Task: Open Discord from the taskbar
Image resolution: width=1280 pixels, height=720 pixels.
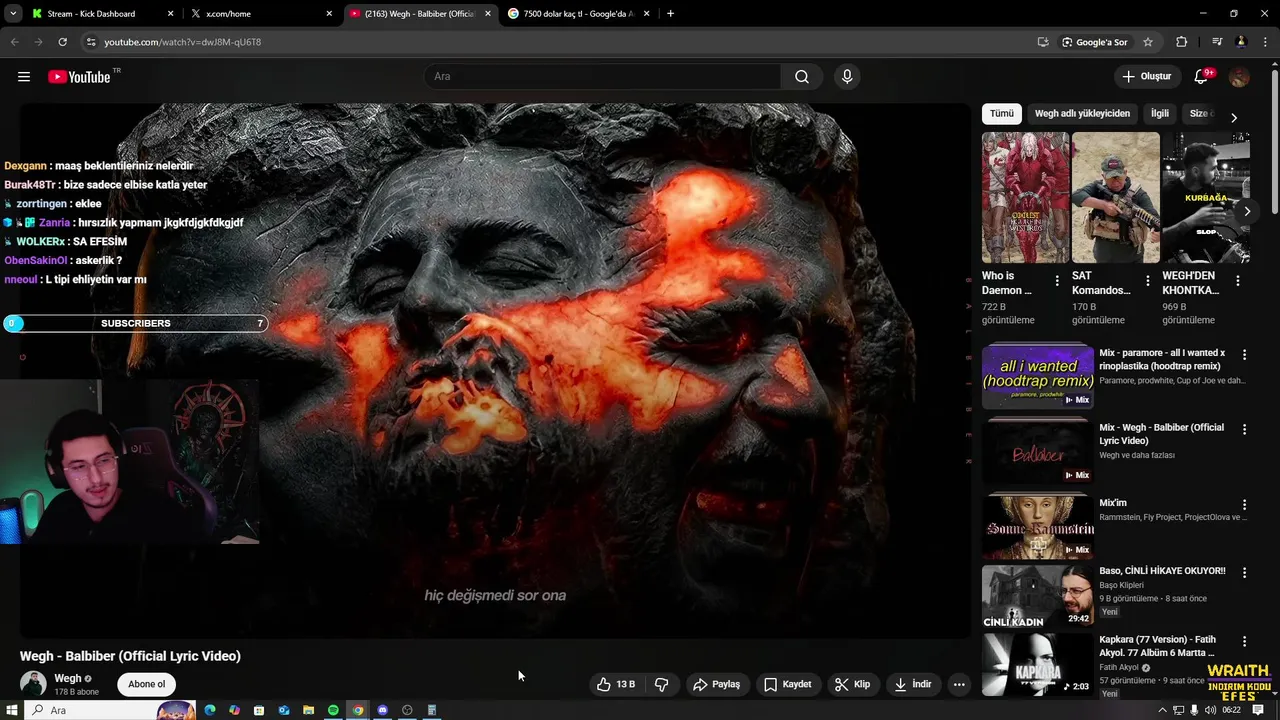Action: [x=382, y=710]
